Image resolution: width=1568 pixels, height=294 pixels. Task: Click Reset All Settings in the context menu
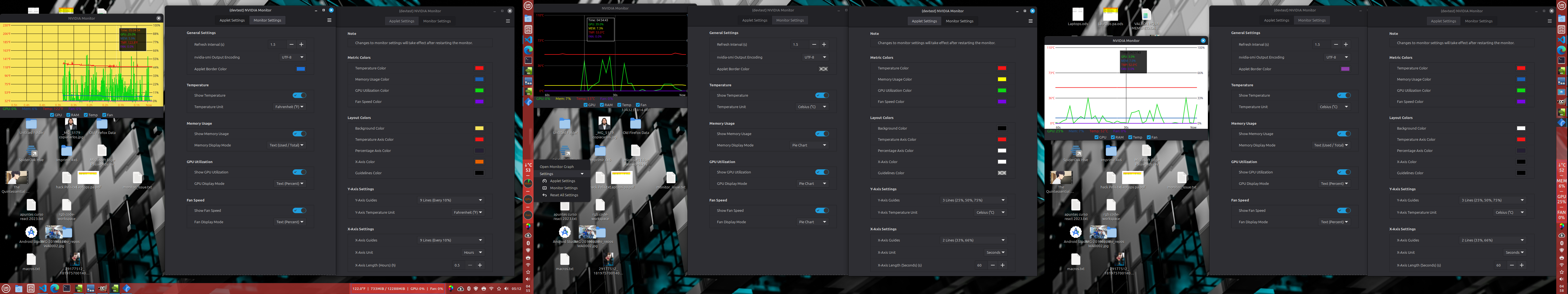click(x=564, y=195)
